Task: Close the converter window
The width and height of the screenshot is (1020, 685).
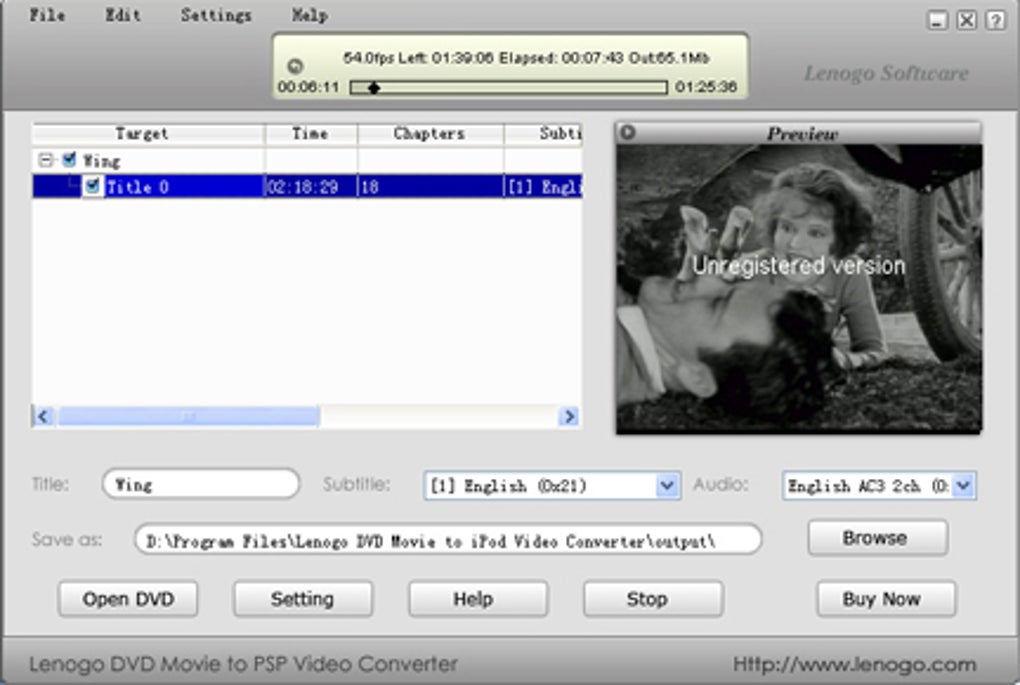Action: point(966,20)
